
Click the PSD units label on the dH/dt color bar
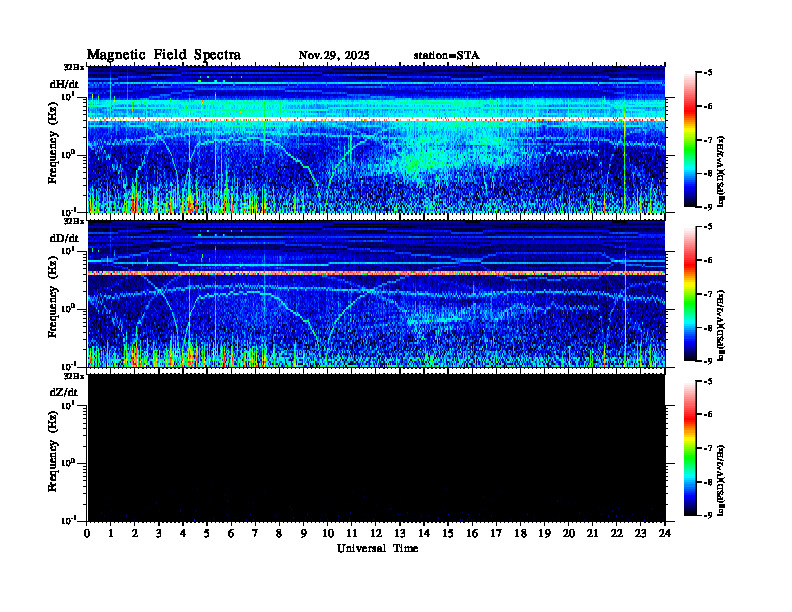coord(722,171)
